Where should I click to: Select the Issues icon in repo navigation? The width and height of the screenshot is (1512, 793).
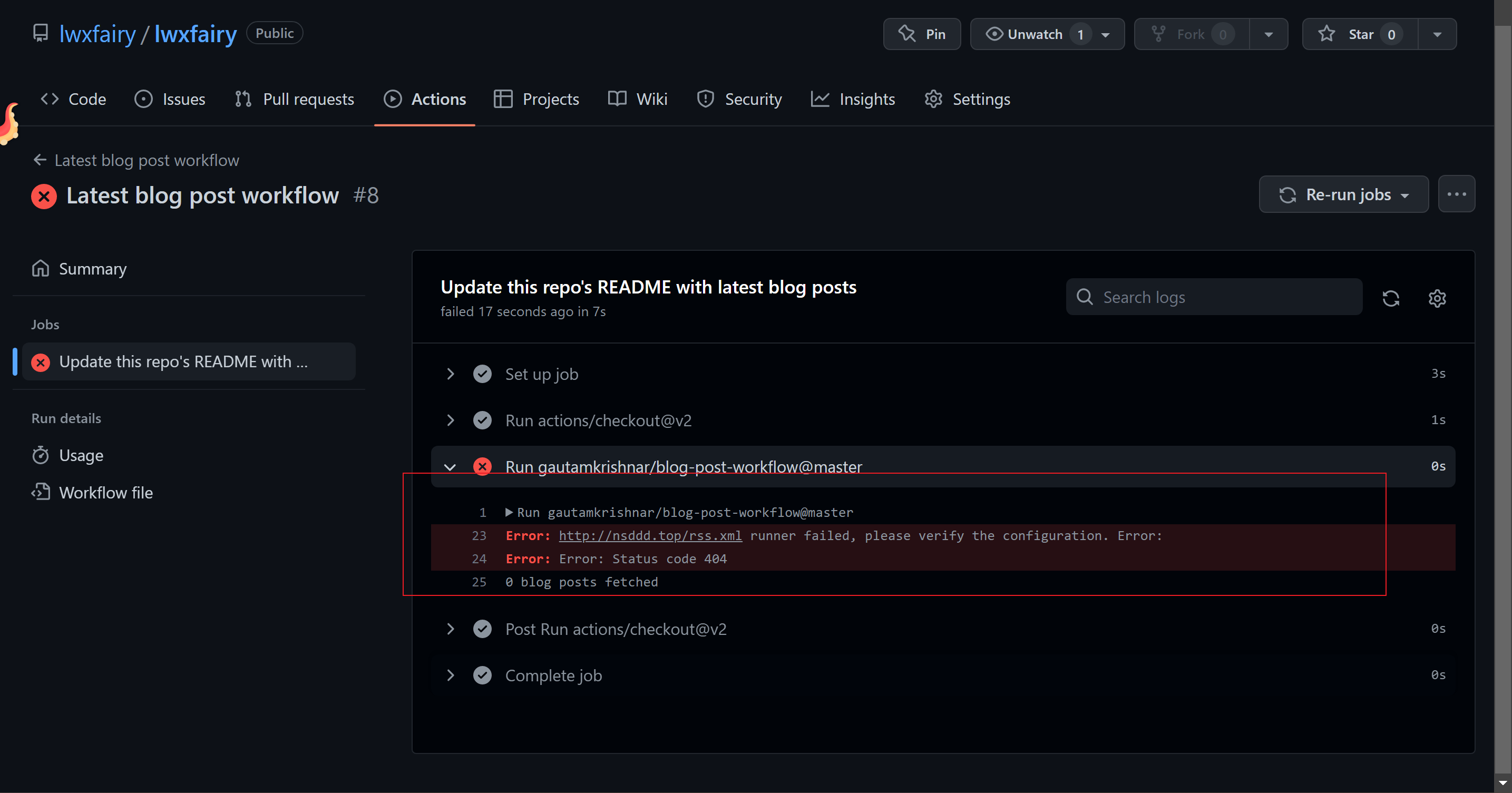pyautogui.click(x=143, y=99)
